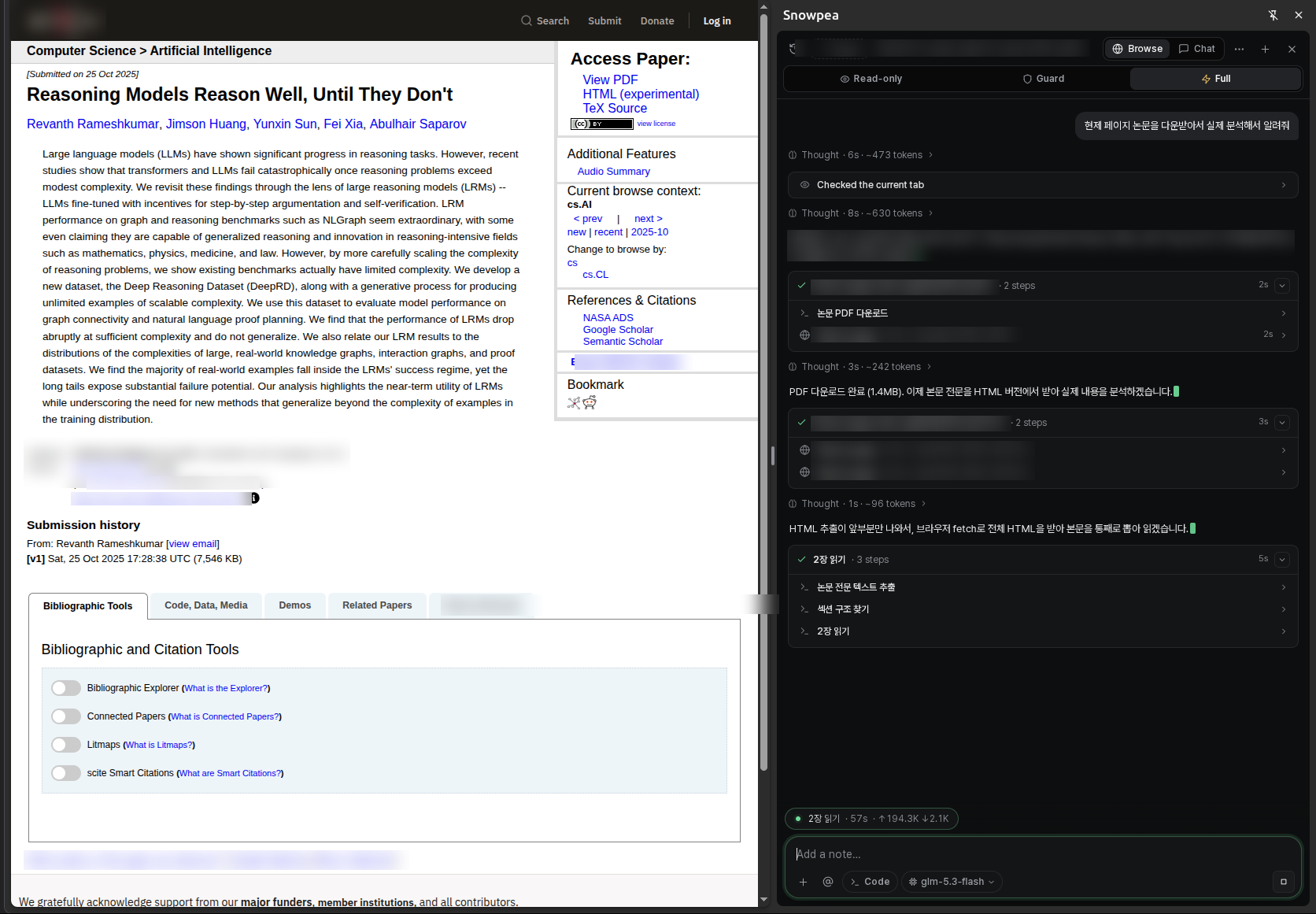The image size is (1316, 914).
Task: Start a new Snowpea session with plus icon
Action: pos(1265,49)
